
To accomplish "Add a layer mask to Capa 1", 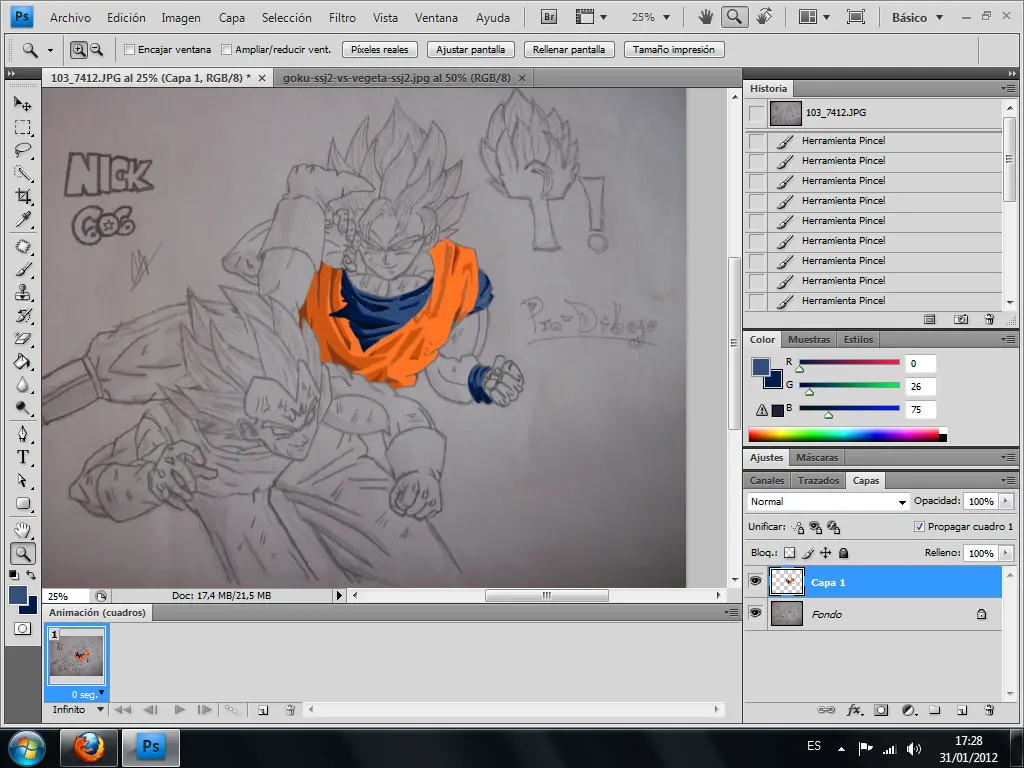I will 881,710.
